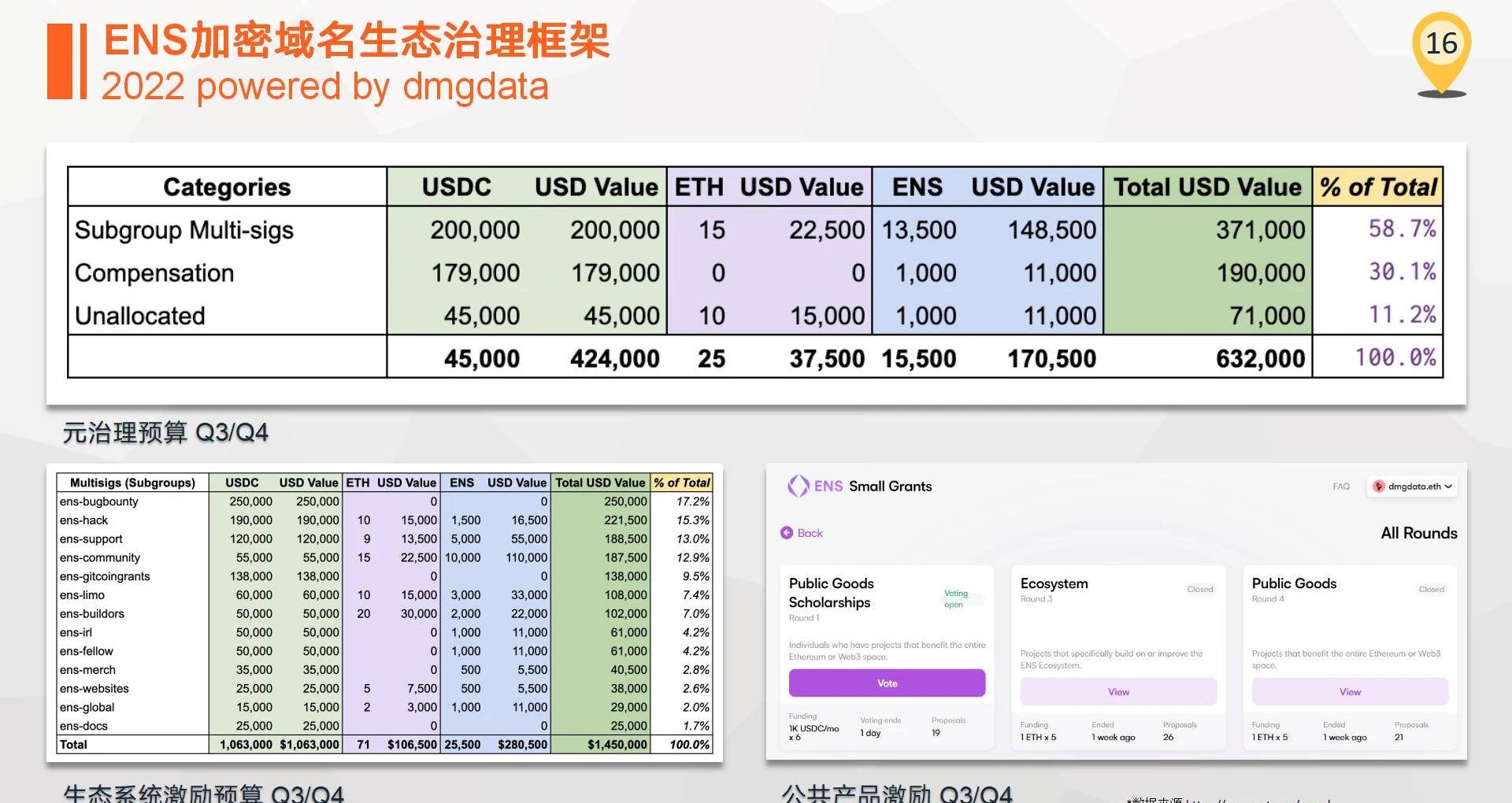Click View on the Public Goods Round 4 card
This screenshot has width=1512, height=803.
pyautogui.click(x=1350, y=692)
